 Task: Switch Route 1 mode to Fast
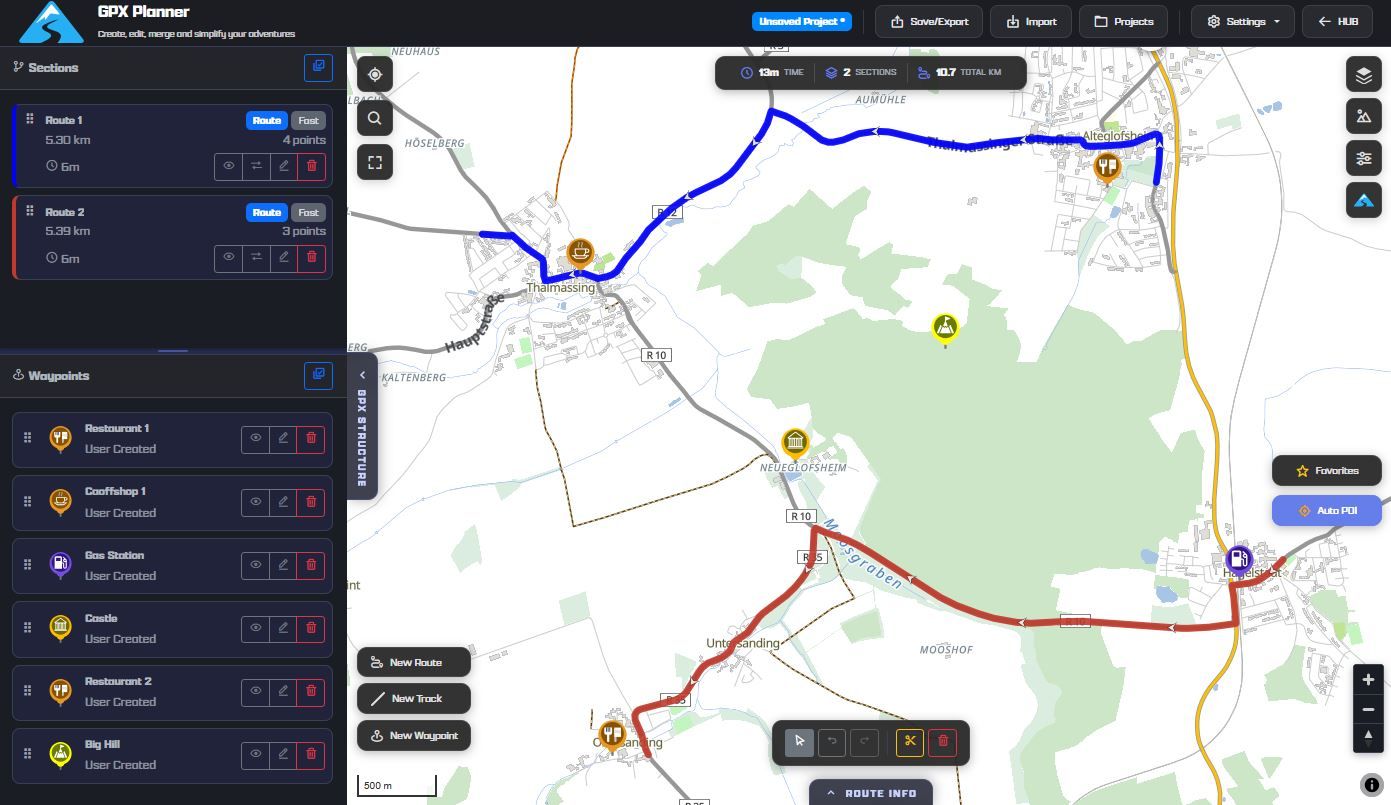[308, 120]
